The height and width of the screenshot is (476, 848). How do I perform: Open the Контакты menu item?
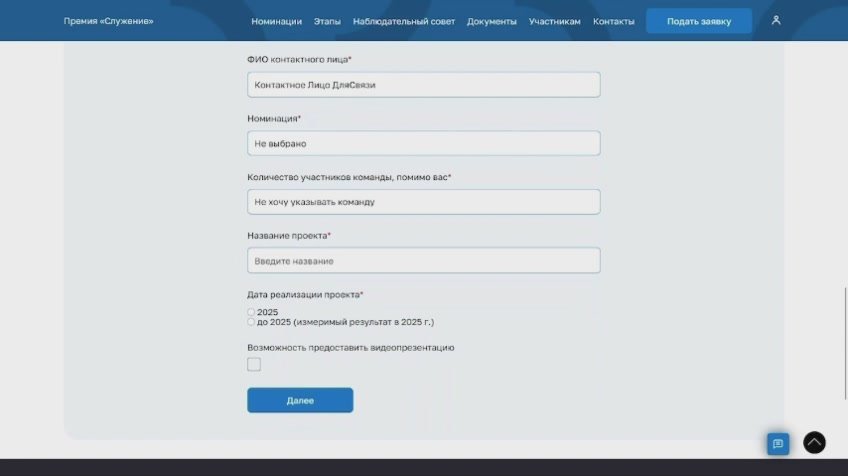pos(613,21)
